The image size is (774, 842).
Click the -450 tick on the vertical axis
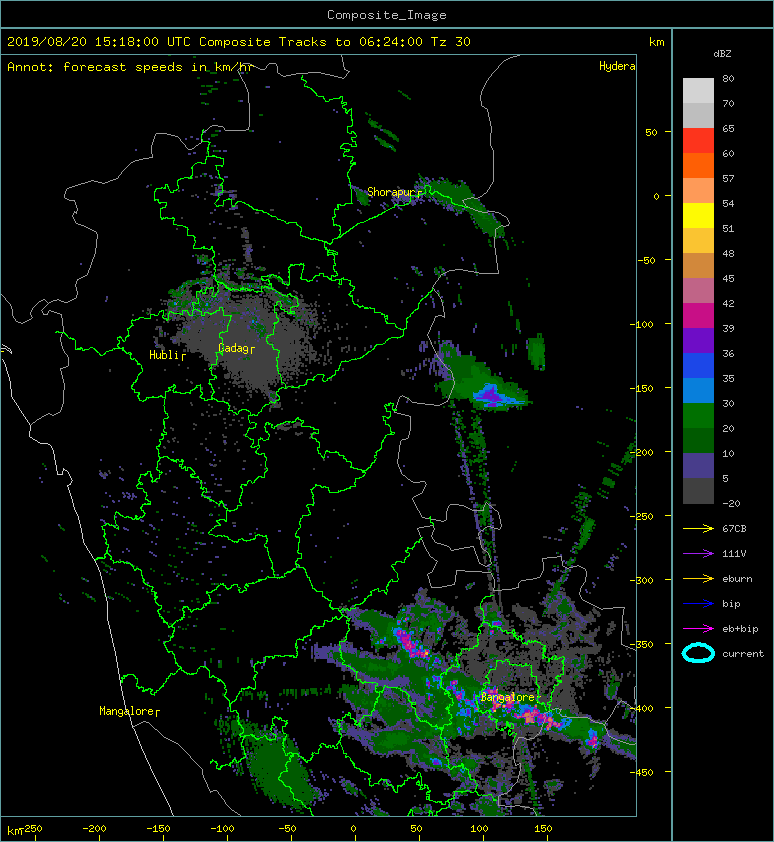pos(641,772)
